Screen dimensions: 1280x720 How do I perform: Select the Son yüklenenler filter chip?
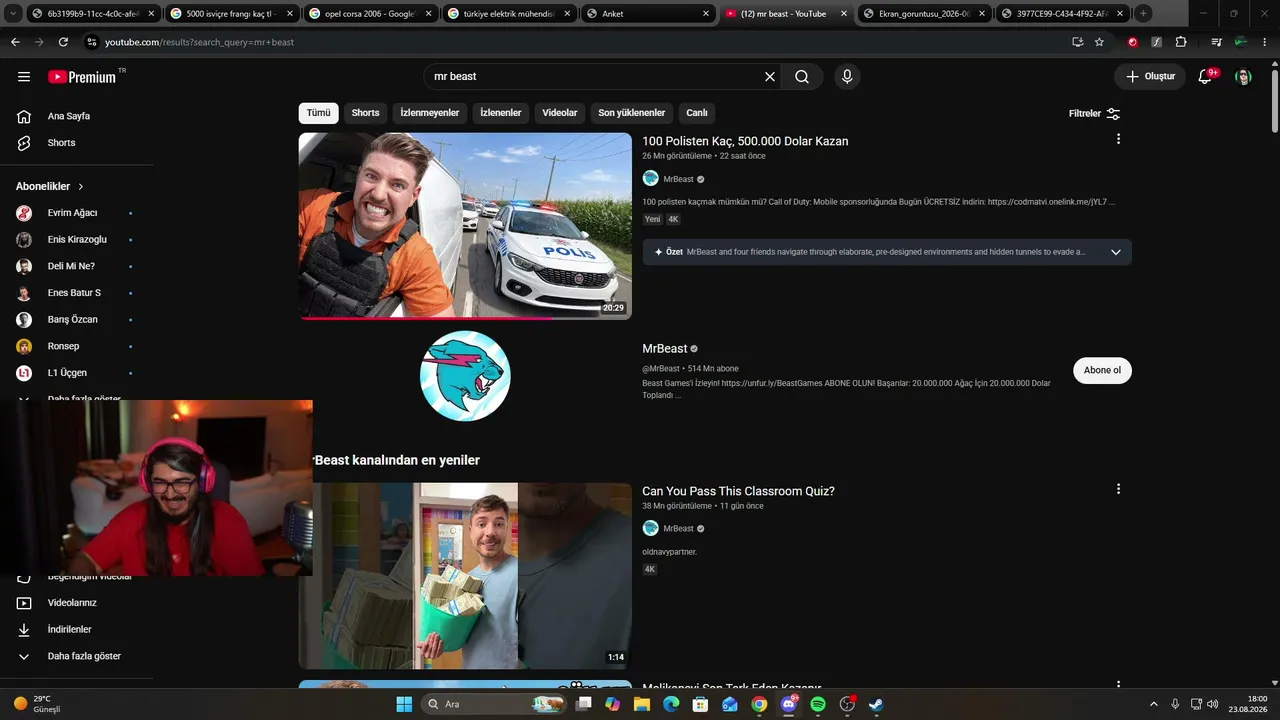pyautogui.click(x=632, y=113)
